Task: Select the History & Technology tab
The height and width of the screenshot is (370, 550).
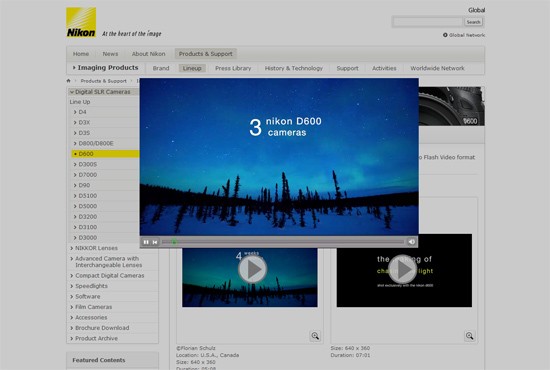Action: (x=294, y=68)
